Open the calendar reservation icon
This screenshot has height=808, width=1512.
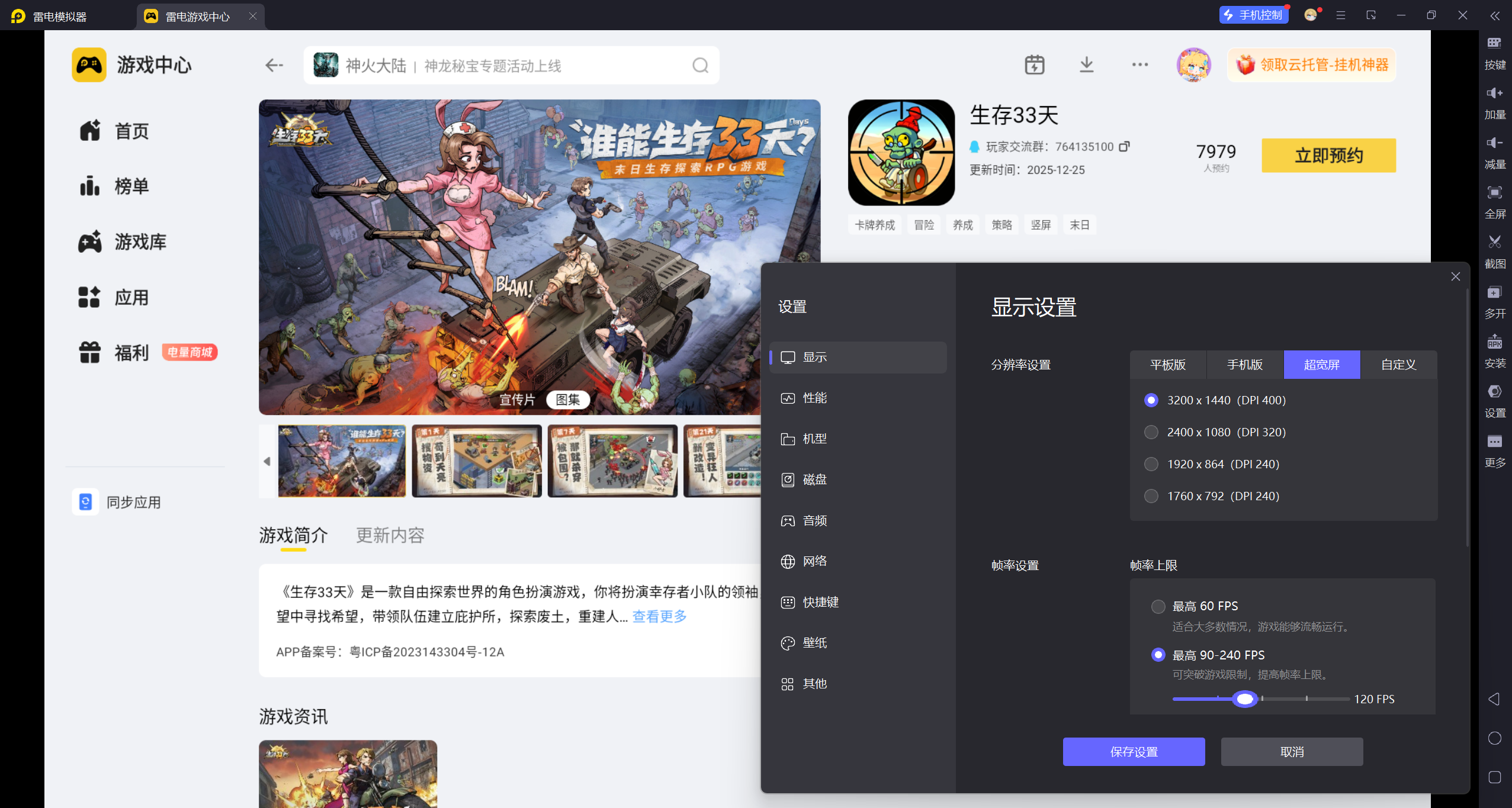pos(1035,65)
